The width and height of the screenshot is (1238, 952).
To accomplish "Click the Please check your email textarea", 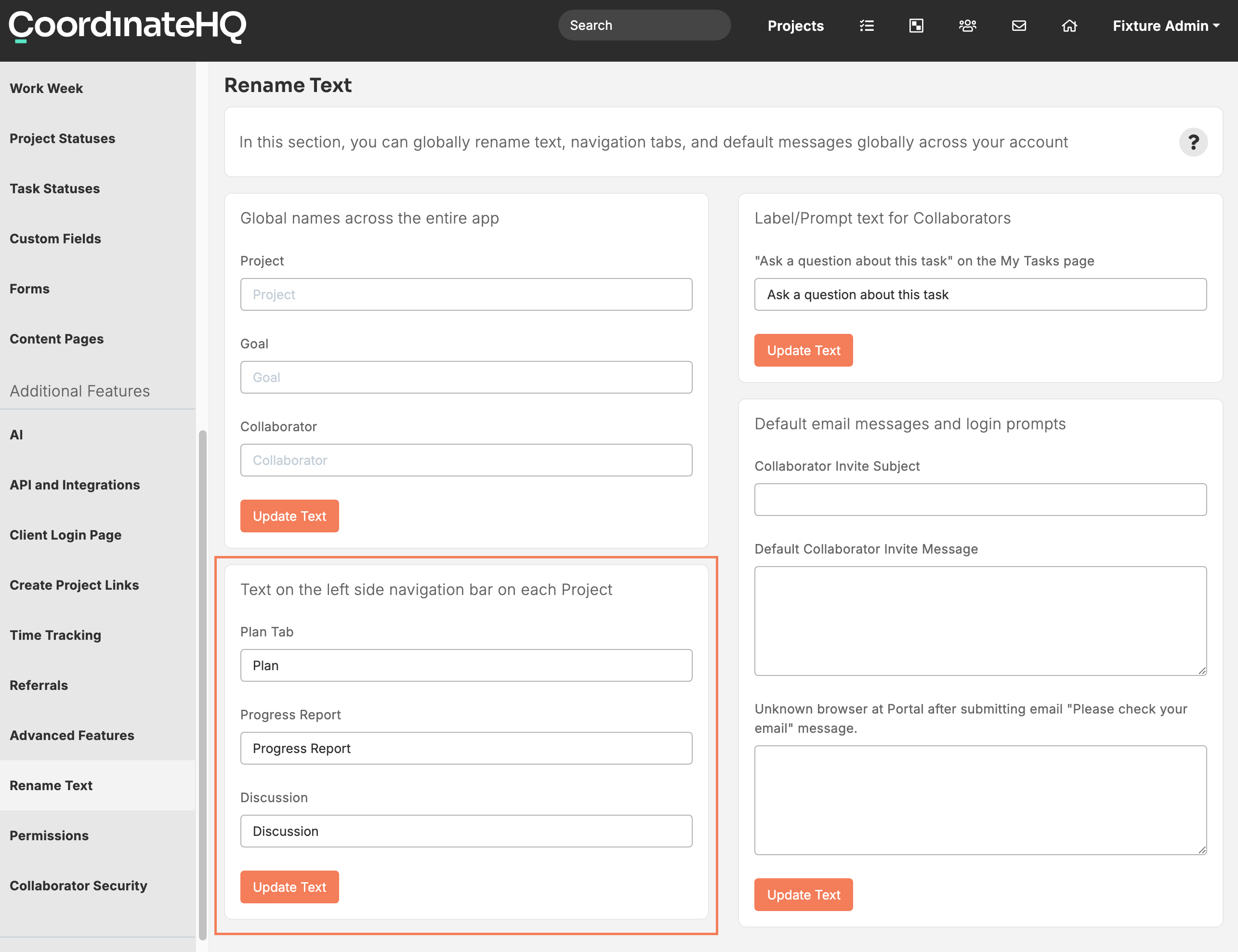I will 980,800.
